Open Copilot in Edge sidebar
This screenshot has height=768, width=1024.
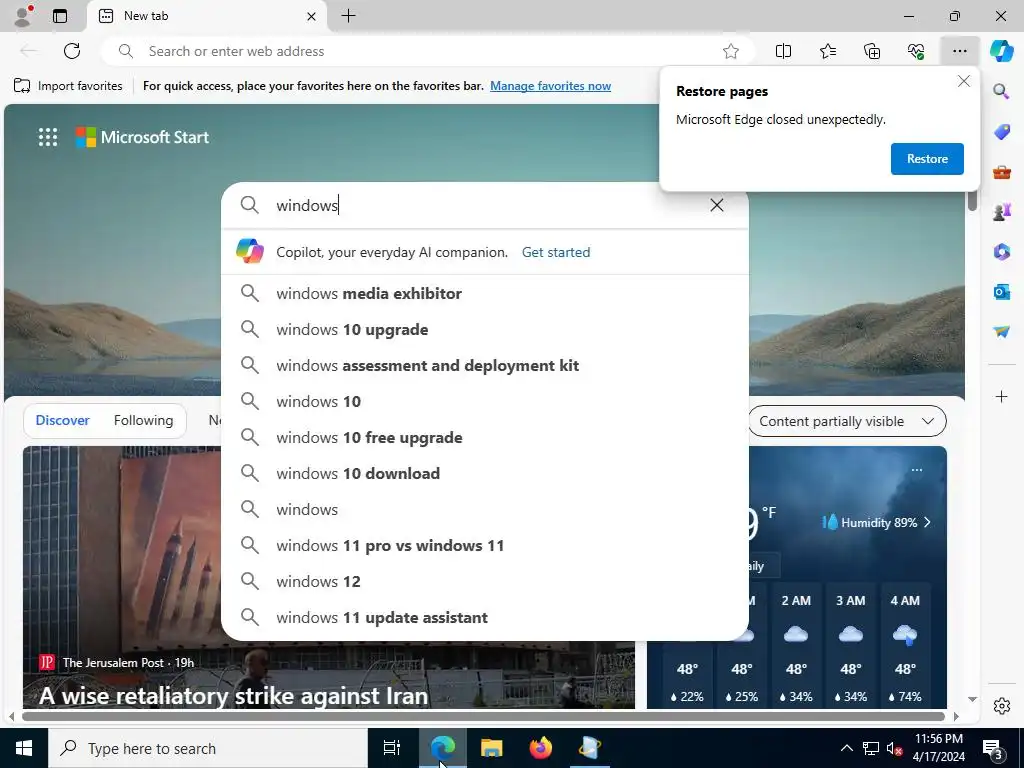point(1001,51)
